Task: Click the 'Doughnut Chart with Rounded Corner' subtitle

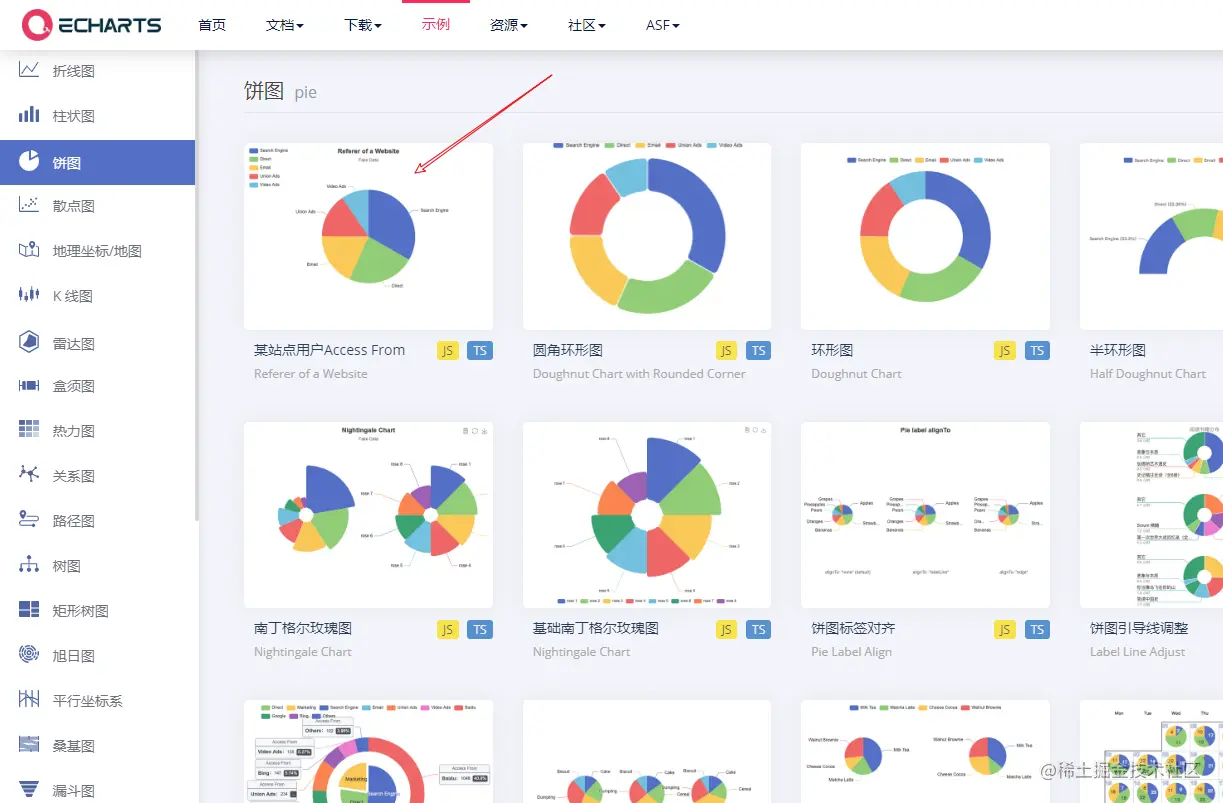Action: click(x=639, y=374)
